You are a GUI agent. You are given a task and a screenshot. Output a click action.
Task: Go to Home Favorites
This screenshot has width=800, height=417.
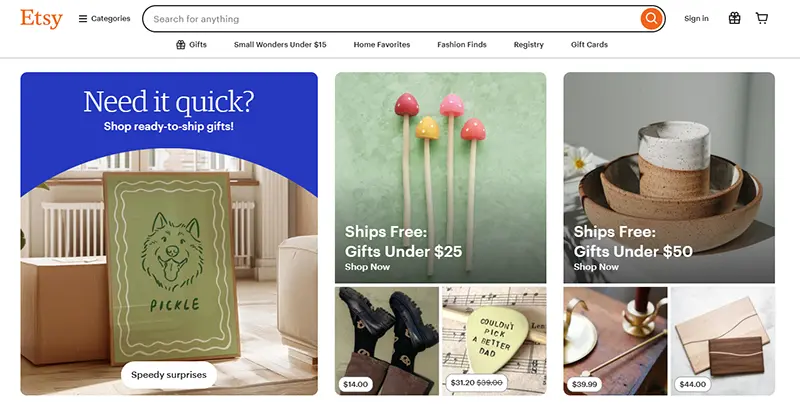coord(382,44)
